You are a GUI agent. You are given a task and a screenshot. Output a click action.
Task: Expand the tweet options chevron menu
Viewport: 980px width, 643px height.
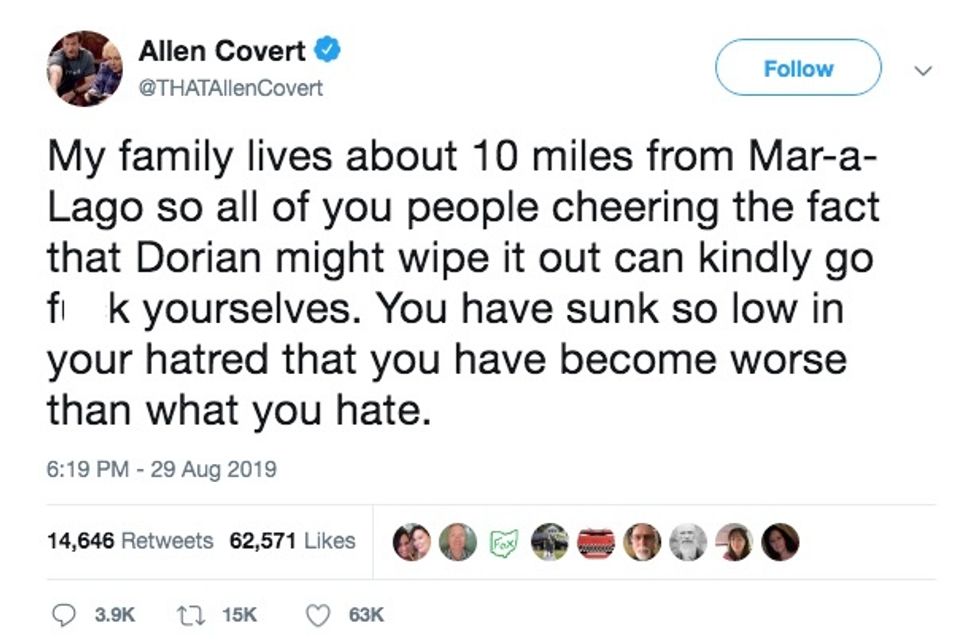tap(924, 70)
